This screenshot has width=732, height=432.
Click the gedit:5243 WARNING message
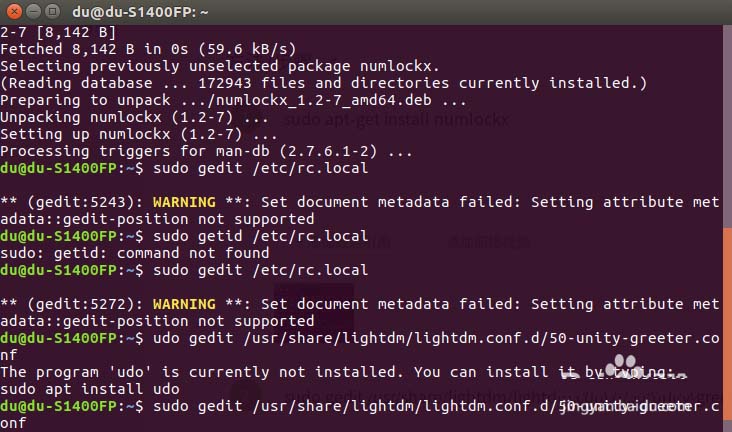(x=360, y=202)
